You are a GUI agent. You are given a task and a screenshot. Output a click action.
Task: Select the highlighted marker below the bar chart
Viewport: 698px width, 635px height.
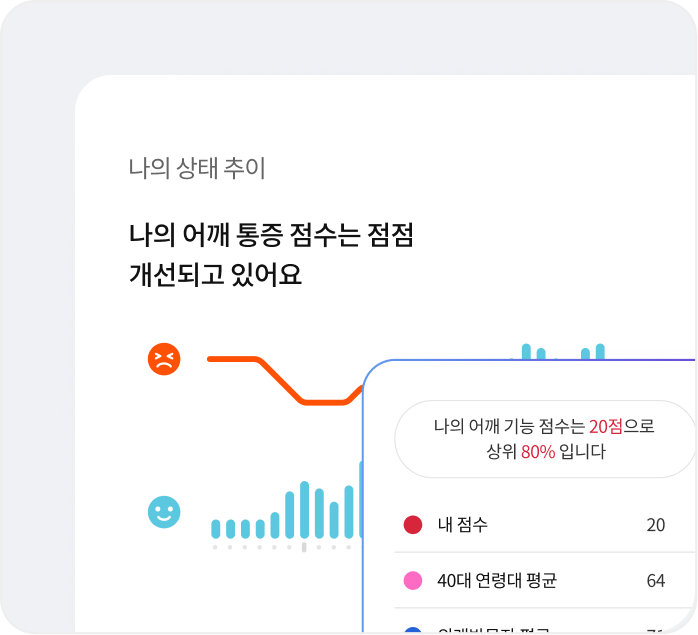click(x=304, y=547)
